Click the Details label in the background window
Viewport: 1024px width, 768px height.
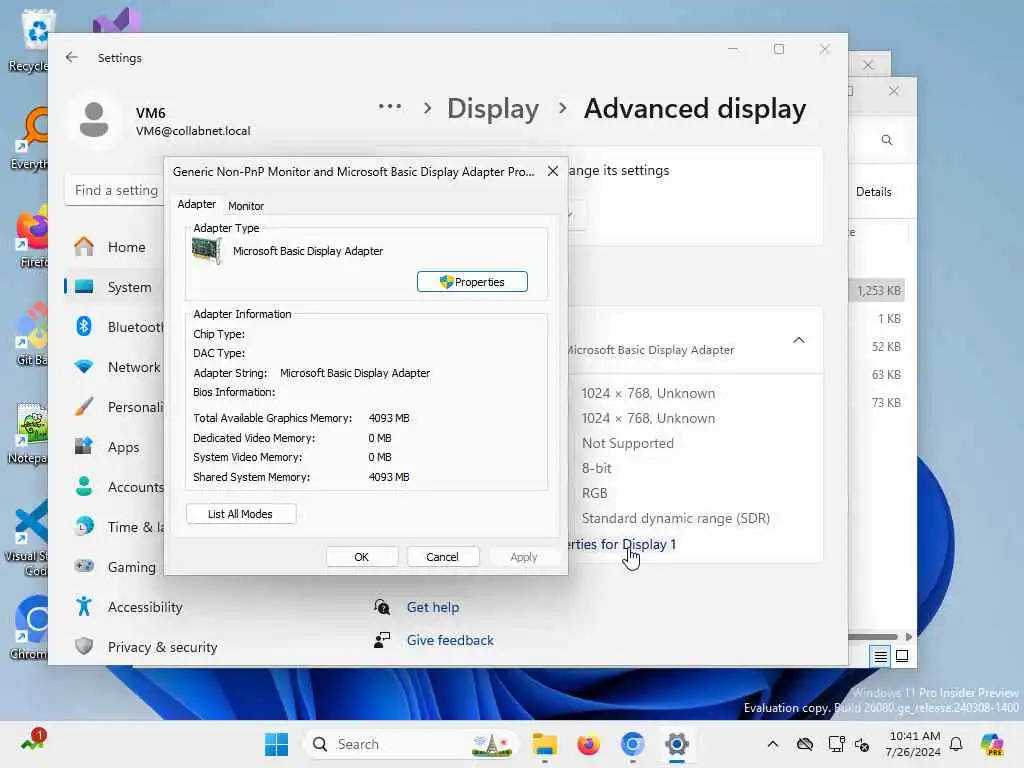[x=874, y=191]
